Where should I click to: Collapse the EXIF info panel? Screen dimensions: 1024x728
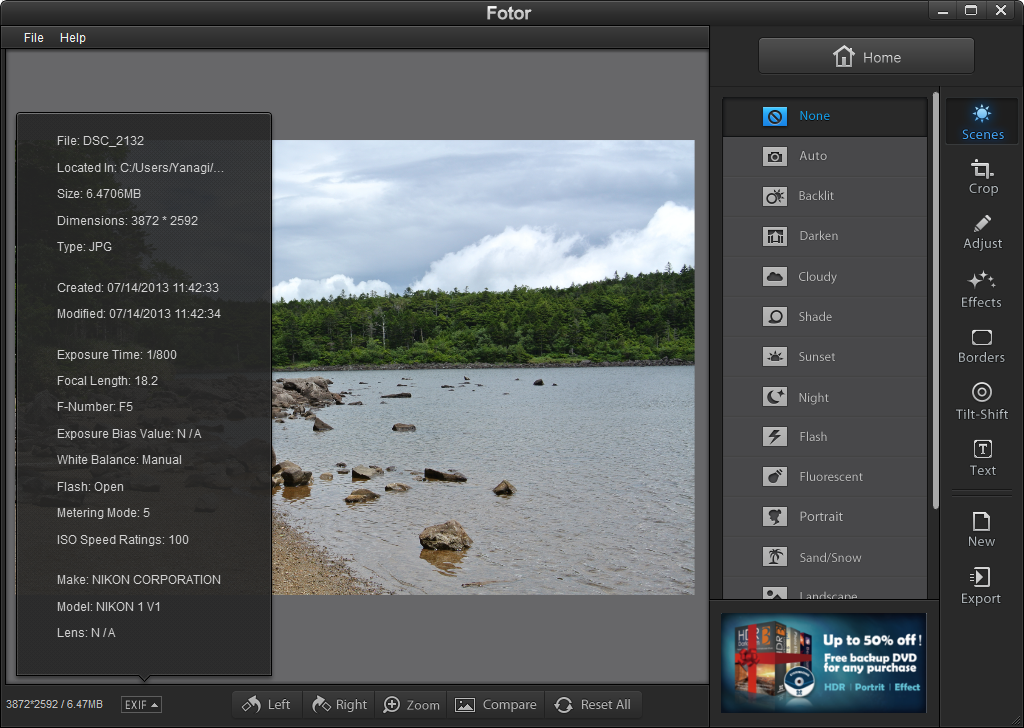pos(141,705)
